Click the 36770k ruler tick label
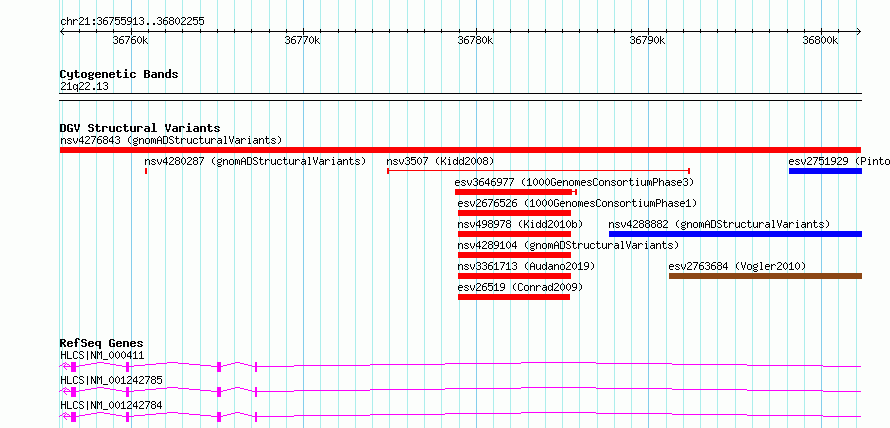 click(303, 40)
